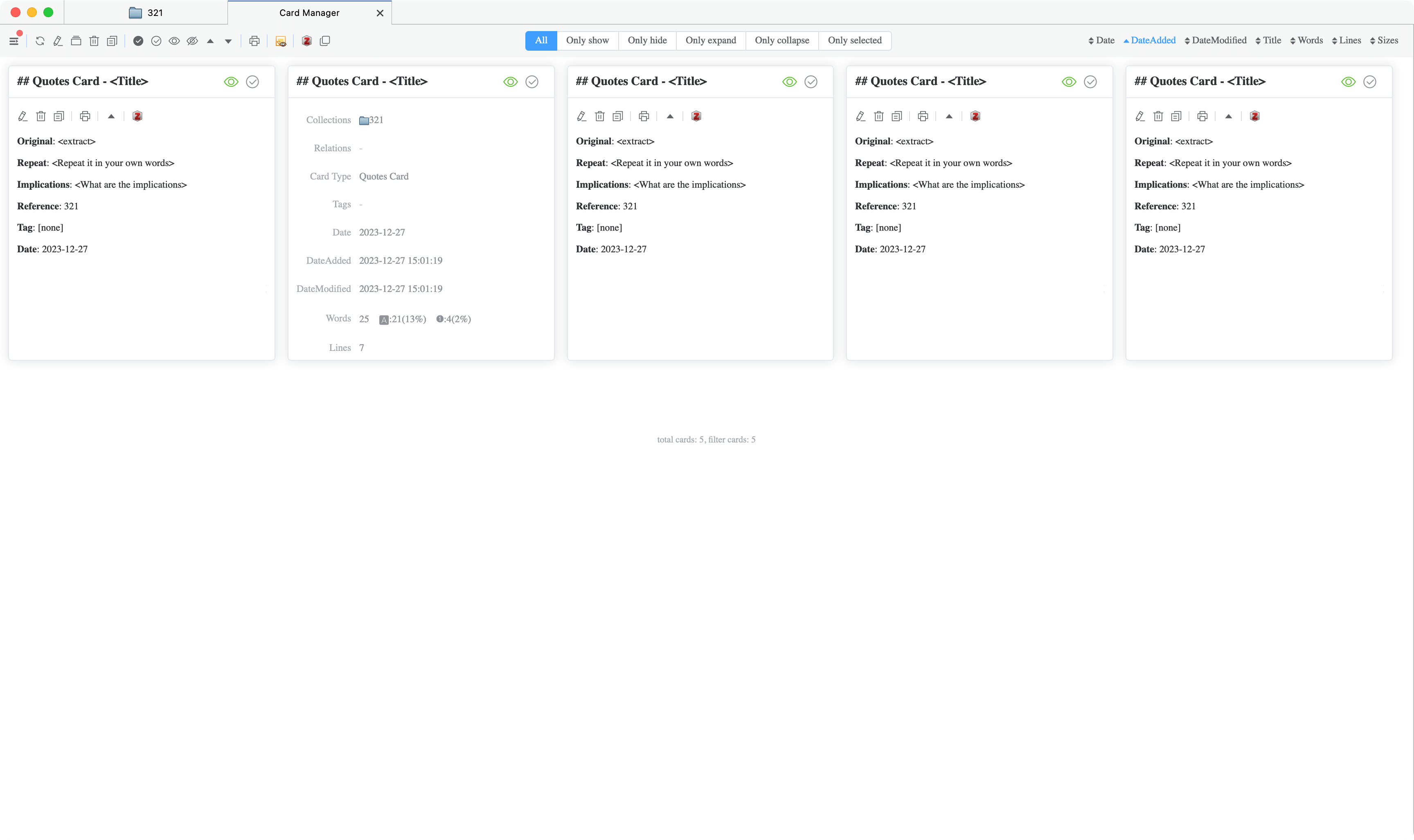Click the top toolbar trash delete icon
The image size is (1414, 840).
pyautogui.click(x=94, y=41)
